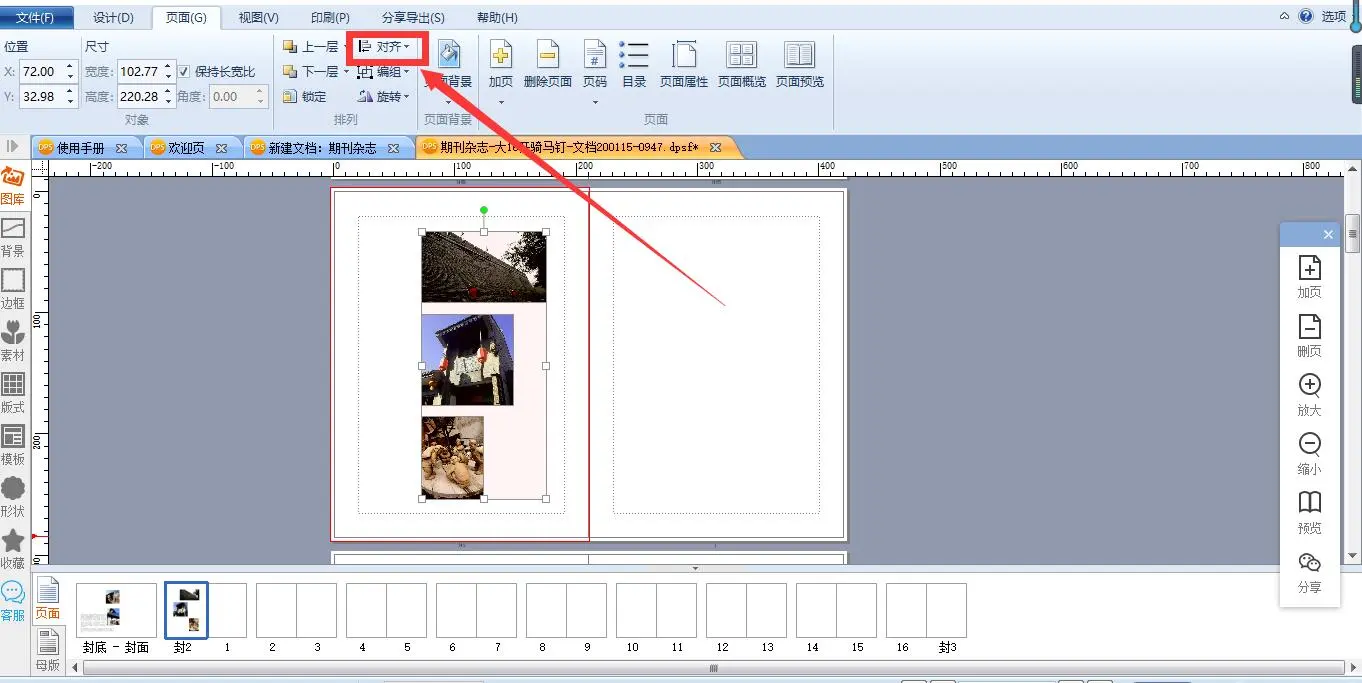This screenshot has height=683, width=1362.
Task: Click 缩小 zoom out button
Action: pos(1309,454)
